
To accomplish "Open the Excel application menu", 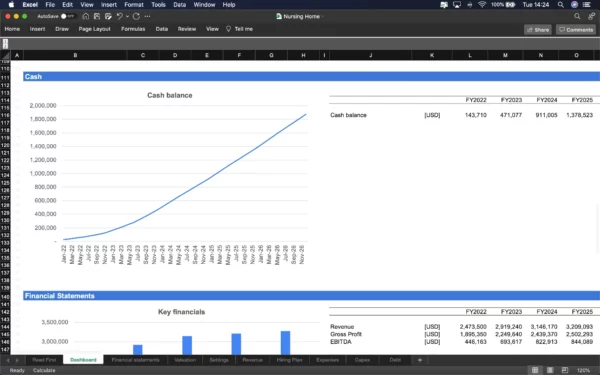I will coord(30,5).
